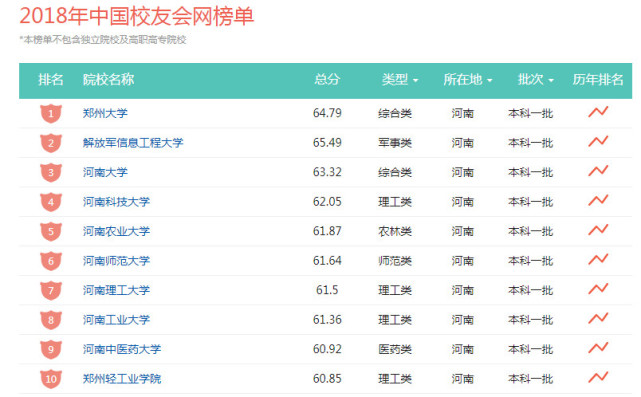Click the score 63.32

tap(327, 172)
